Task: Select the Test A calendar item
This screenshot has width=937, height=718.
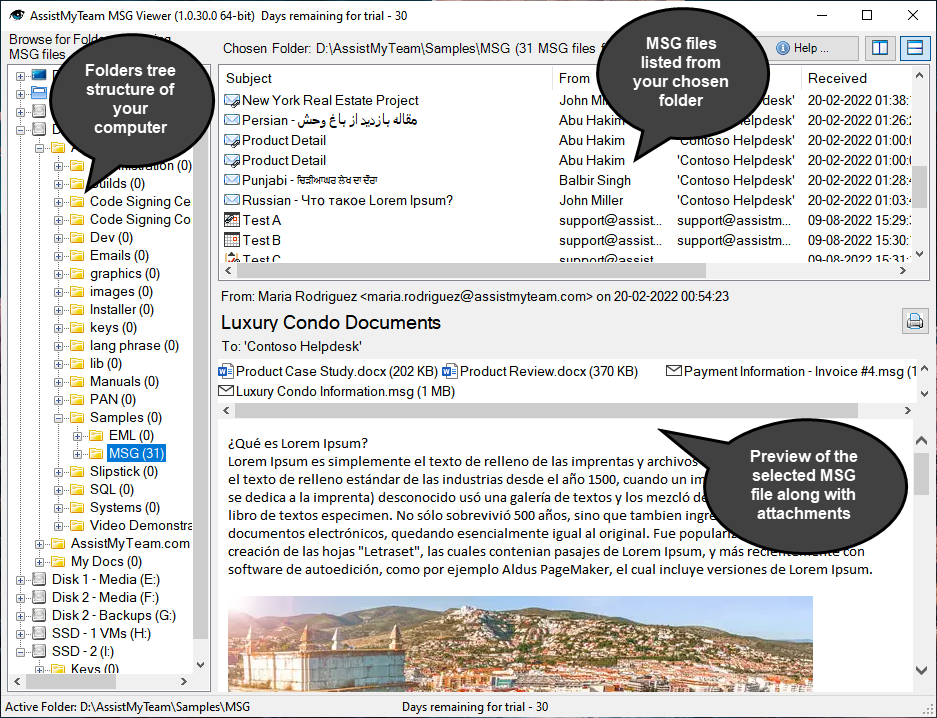Action: coord(262,220)
